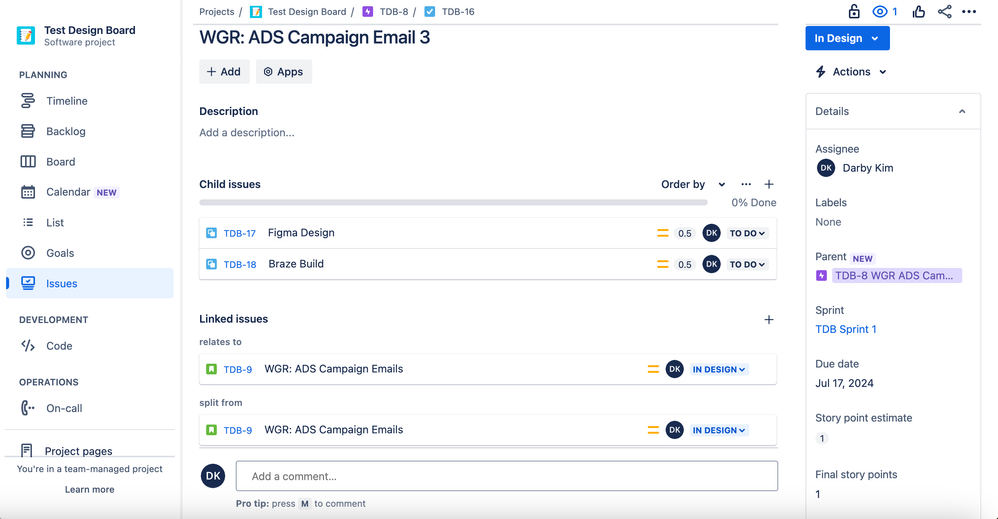998x519 pixels.
Task: Open the TDB-18 issue link
Action: 240,264
